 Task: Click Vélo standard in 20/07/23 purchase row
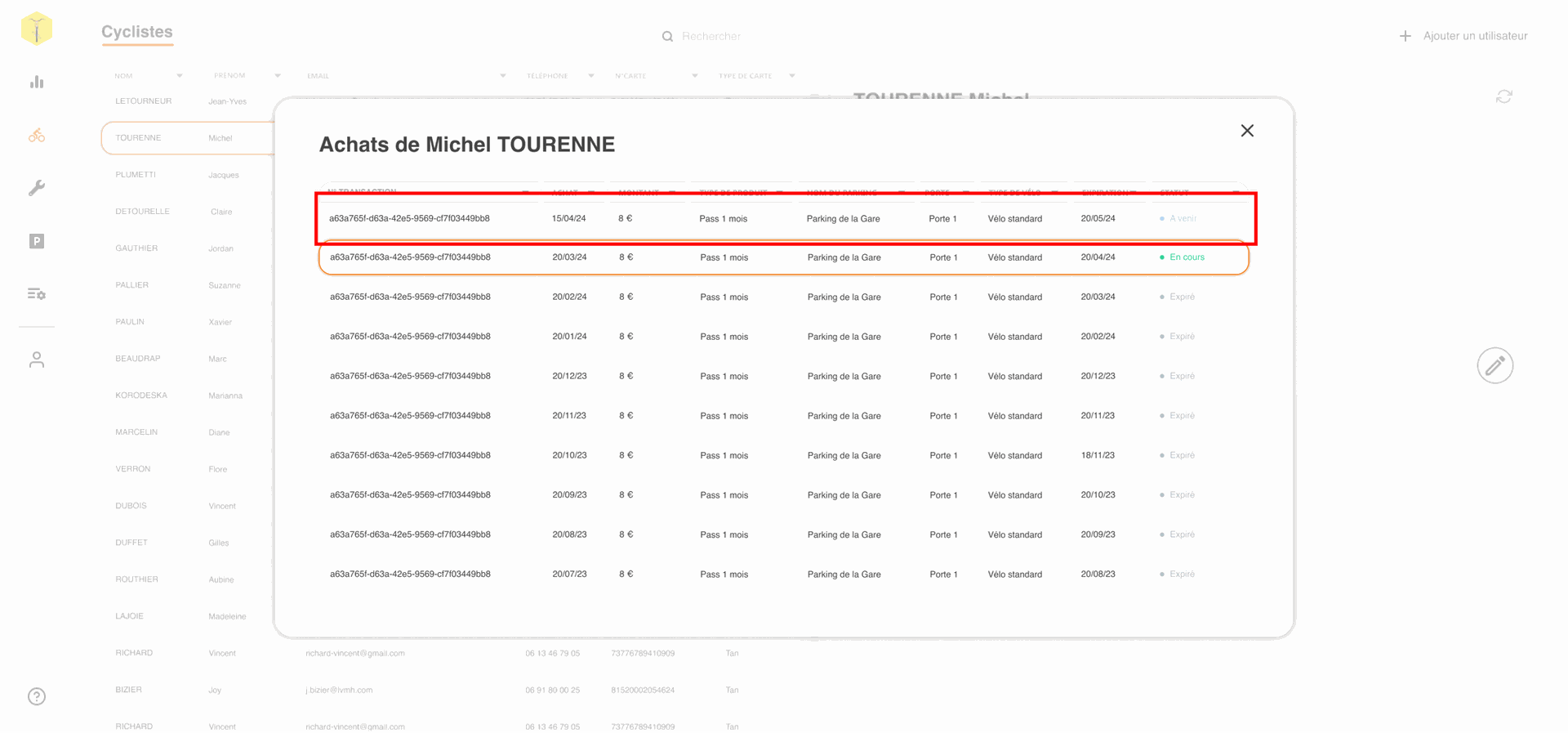tap(1015, 574)
